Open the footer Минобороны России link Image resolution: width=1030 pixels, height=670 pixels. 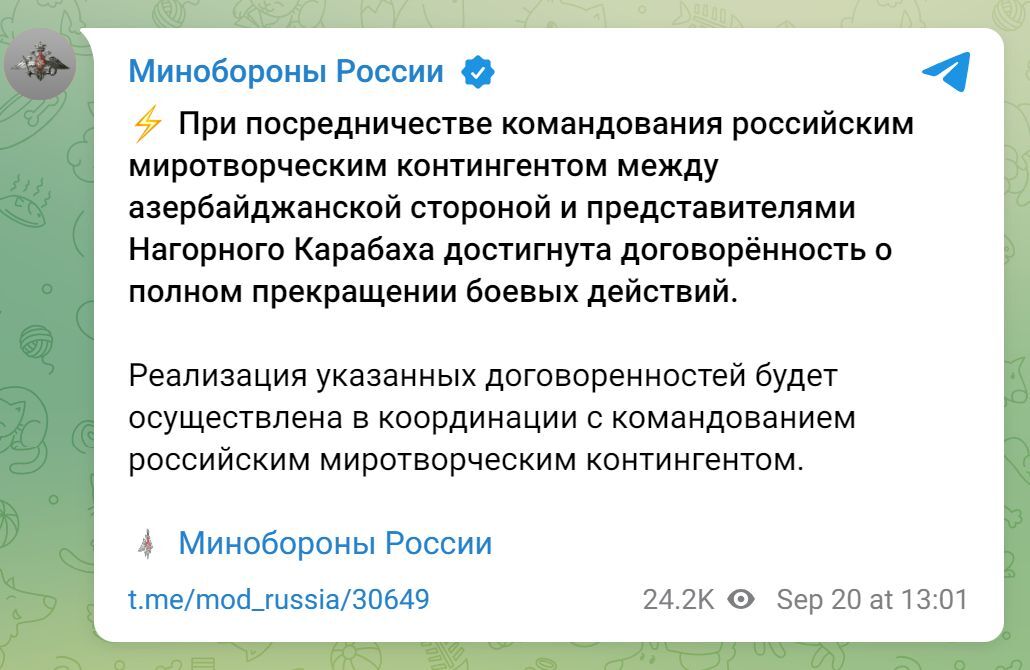(335, 544)
